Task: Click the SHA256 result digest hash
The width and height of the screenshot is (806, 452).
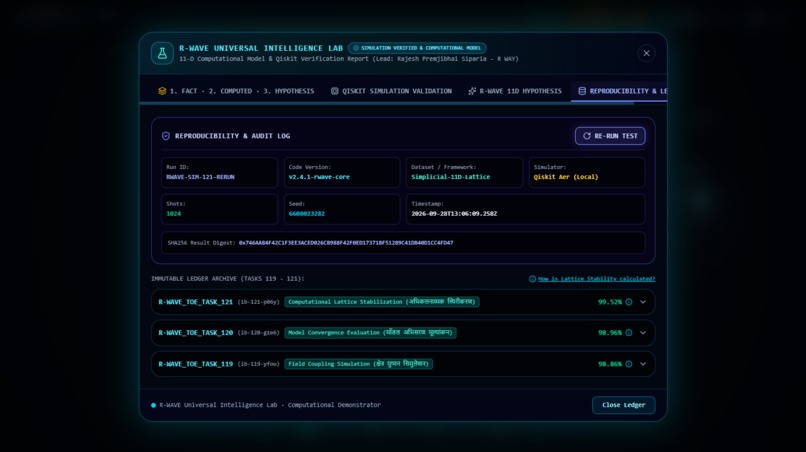Action: (346, 243)
